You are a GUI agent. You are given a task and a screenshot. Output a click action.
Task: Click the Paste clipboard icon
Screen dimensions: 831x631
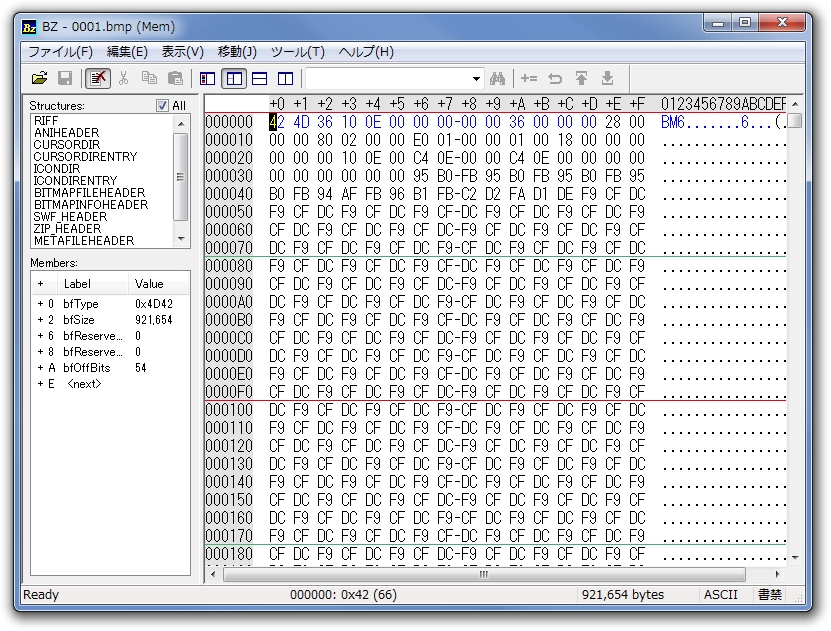click(x=176, y=78)
